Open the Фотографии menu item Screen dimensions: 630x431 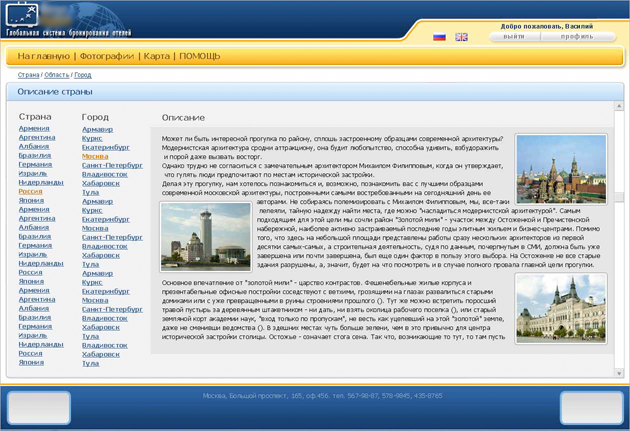coord(107,56)
